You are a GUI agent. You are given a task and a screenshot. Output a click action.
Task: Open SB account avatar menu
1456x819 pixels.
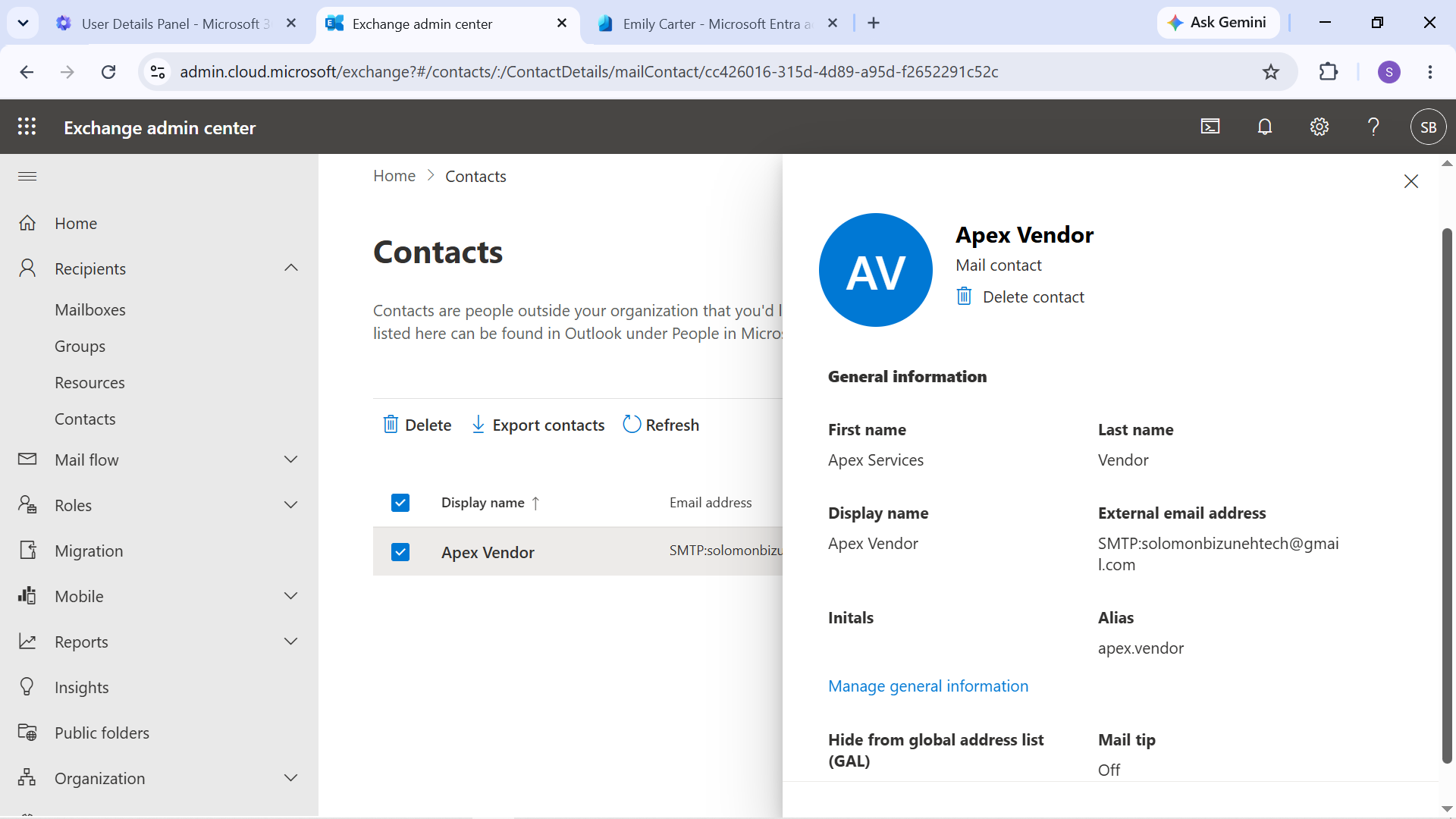[x=1428, y=127]
